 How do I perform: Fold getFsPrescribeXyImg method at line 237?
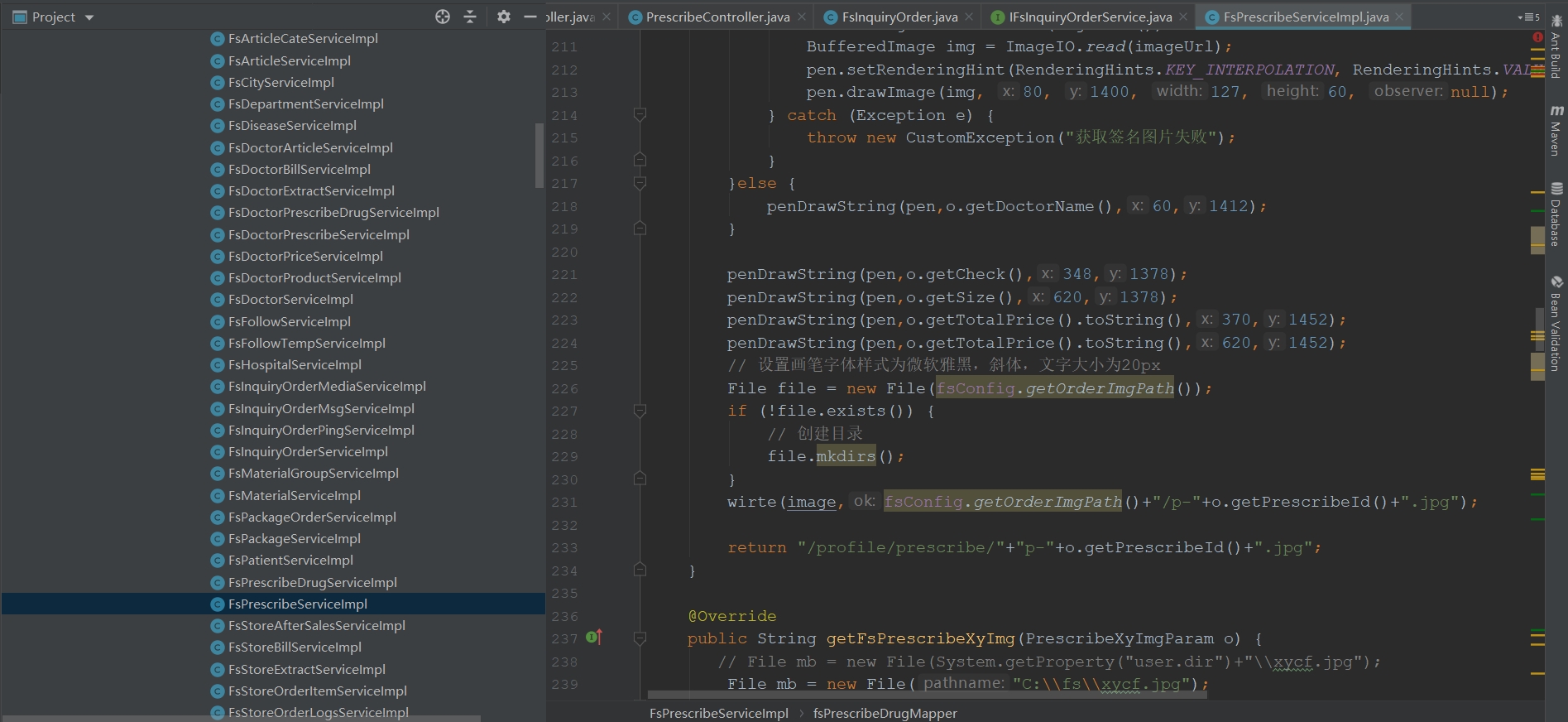coord(640,638)
